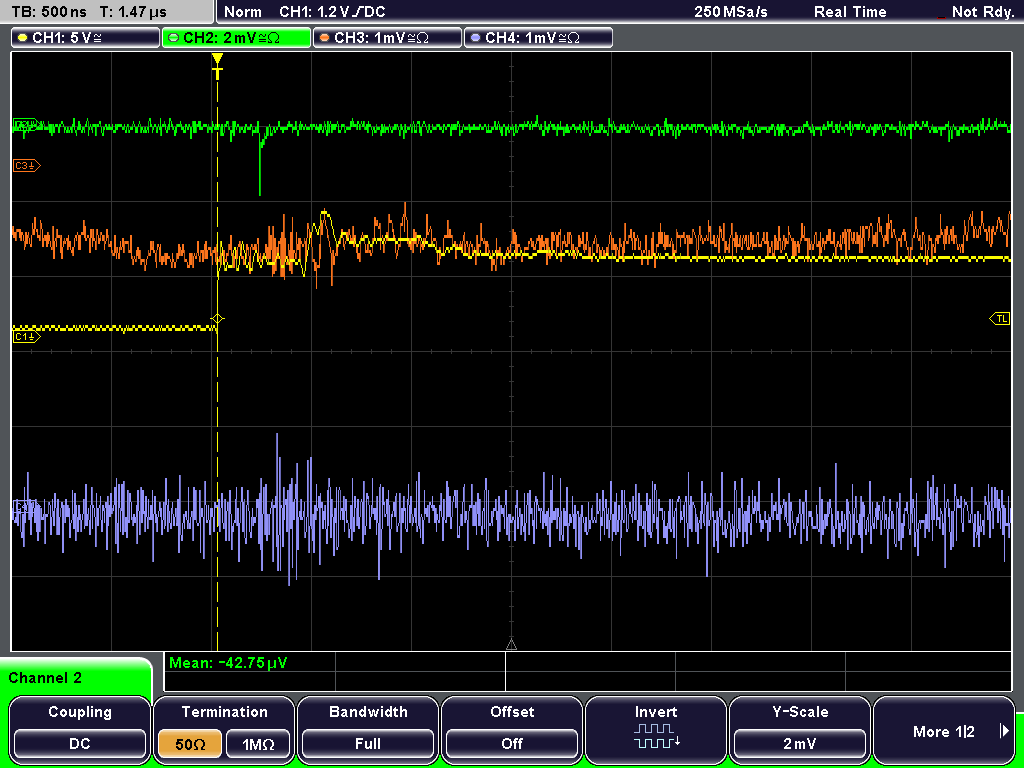Click the CH1: 1.2 V trigger source readout
Screen dimensions: 1024x768
(x=332, y=12)
